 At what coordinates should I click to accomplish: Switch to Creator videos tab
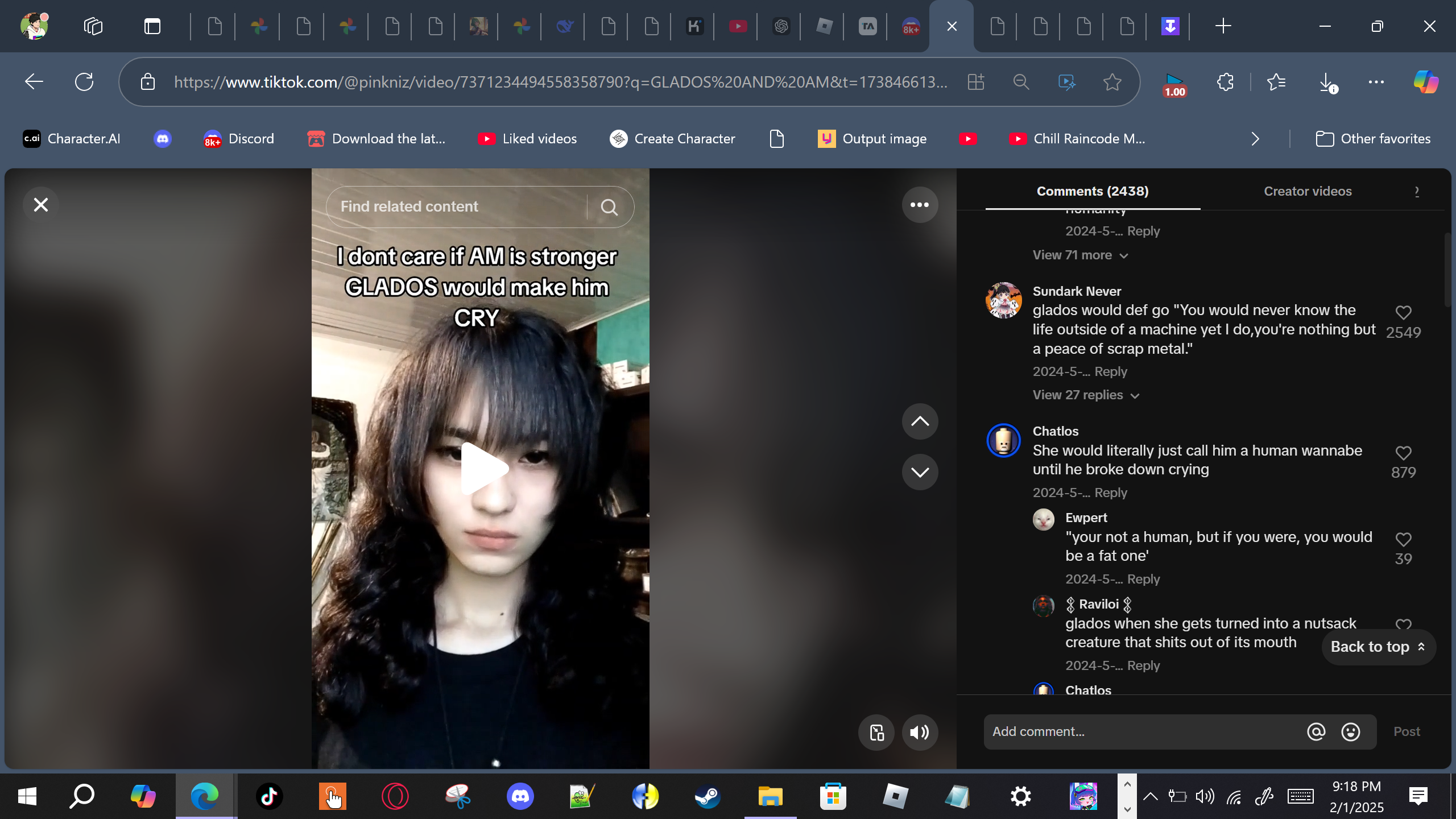pos(1307,192)
